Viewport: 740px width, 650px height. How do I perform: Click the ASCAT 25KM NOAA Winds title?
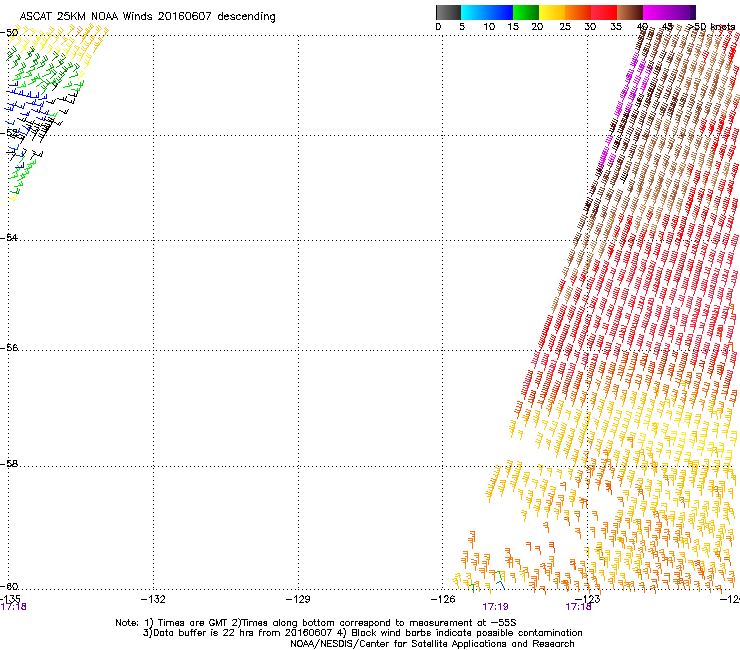pos(147,17)
